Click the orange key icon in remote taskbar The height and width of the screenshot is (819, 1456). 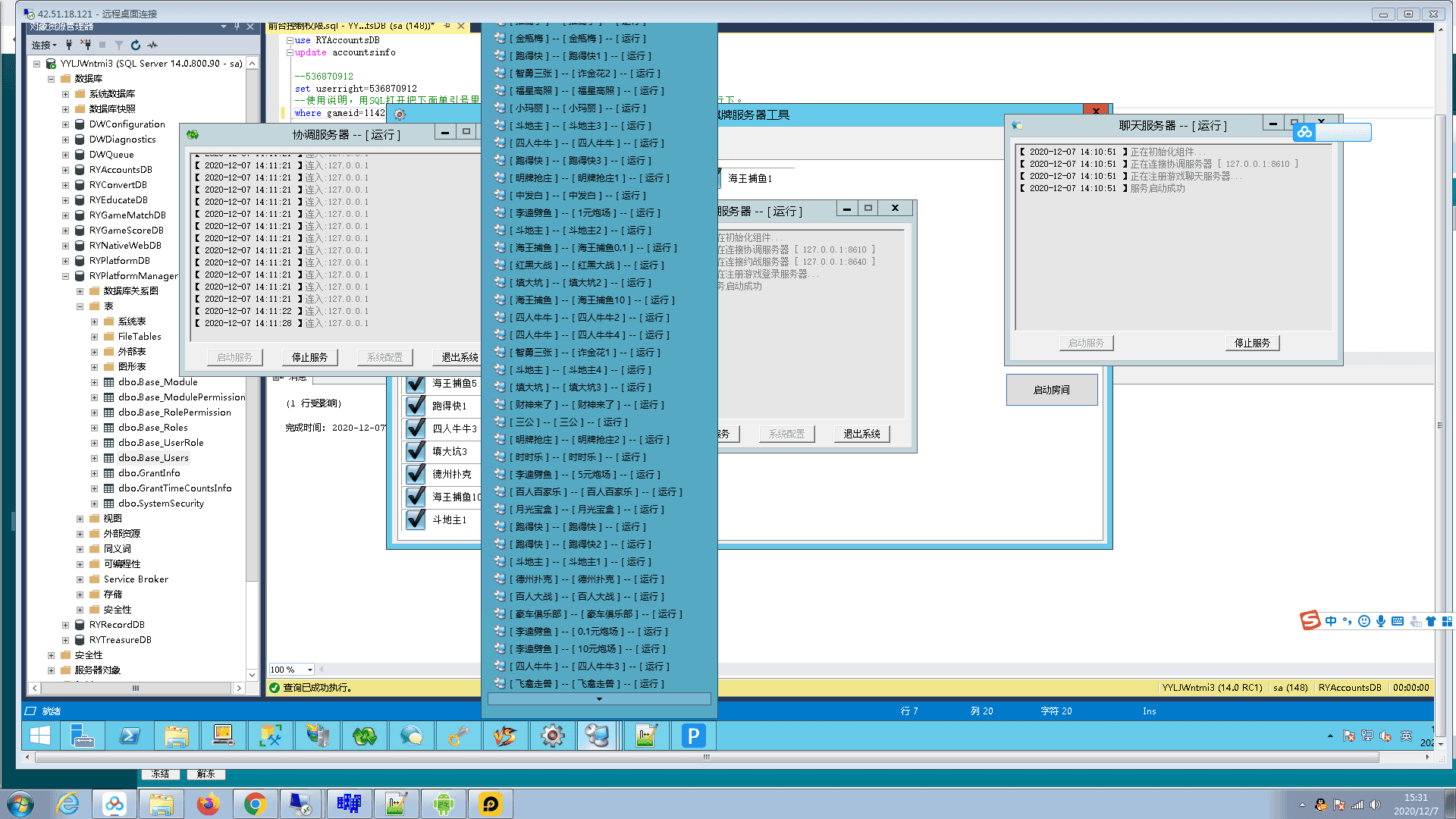(x=458, y=736)
